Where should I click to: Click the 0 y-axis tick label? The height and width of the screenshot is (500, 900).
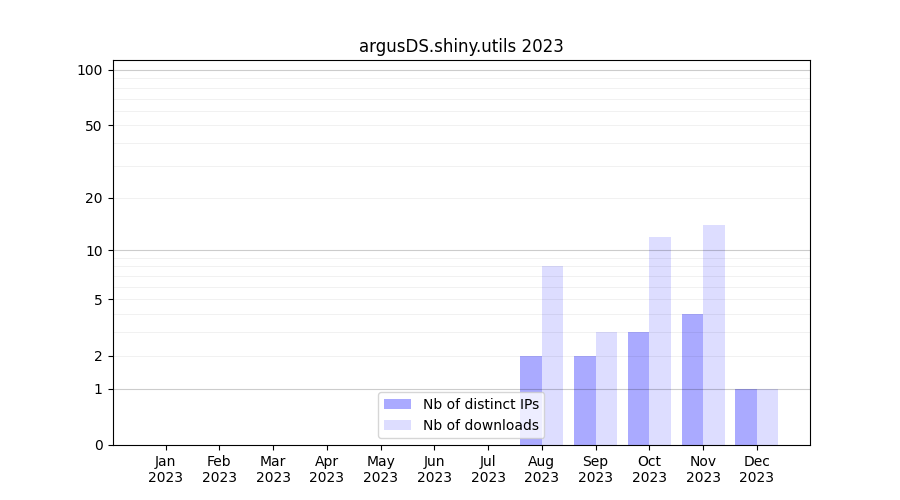98,445
